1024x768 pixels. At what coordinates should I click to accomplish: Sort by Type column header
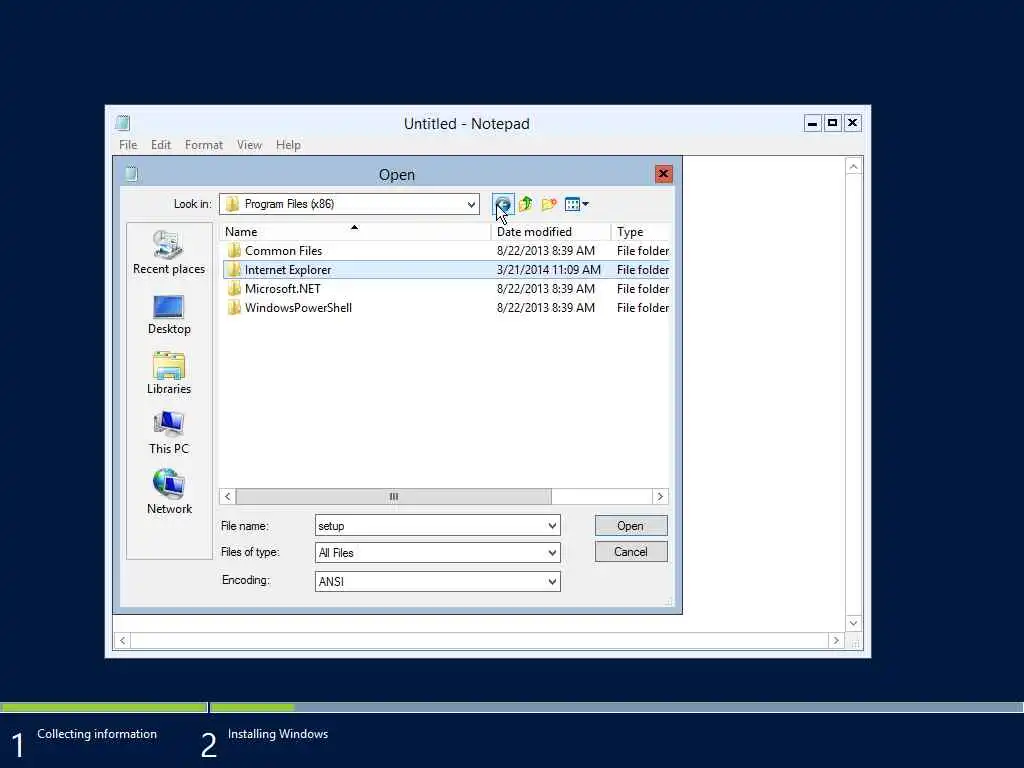point(640,232)
